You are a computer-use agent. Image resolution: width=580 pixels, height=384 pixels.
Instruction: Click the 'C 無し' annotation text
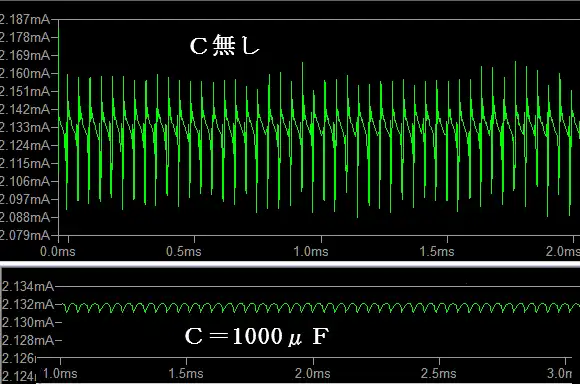click(225, 46)
